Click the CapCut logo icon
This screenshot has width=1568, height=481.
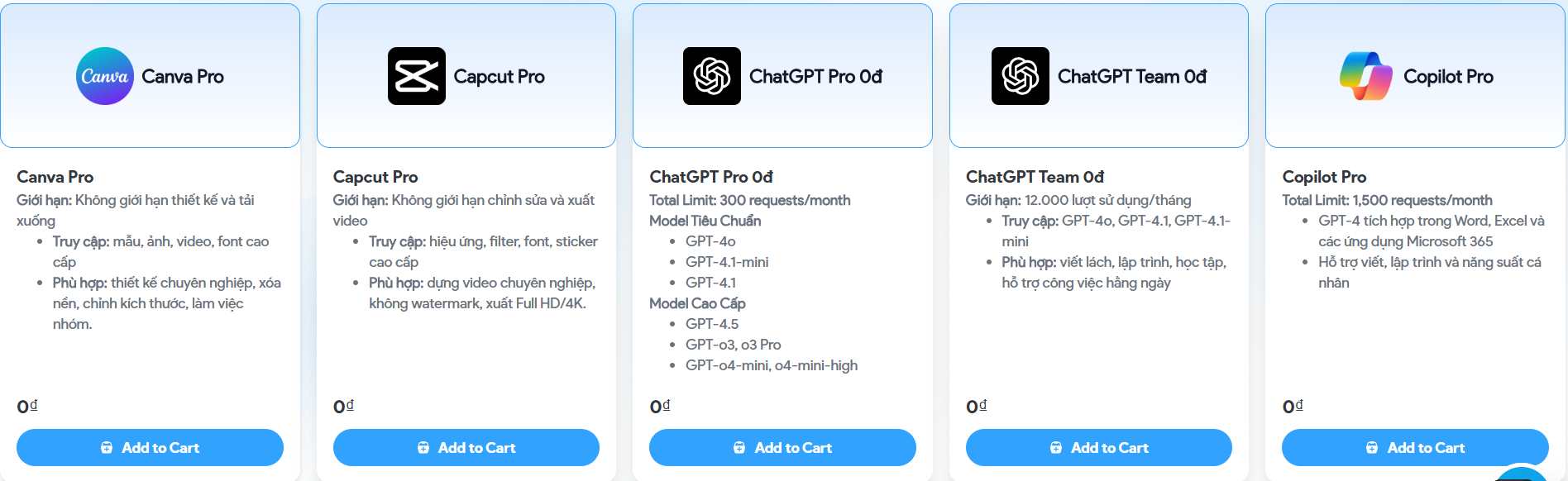click(417, 76)
